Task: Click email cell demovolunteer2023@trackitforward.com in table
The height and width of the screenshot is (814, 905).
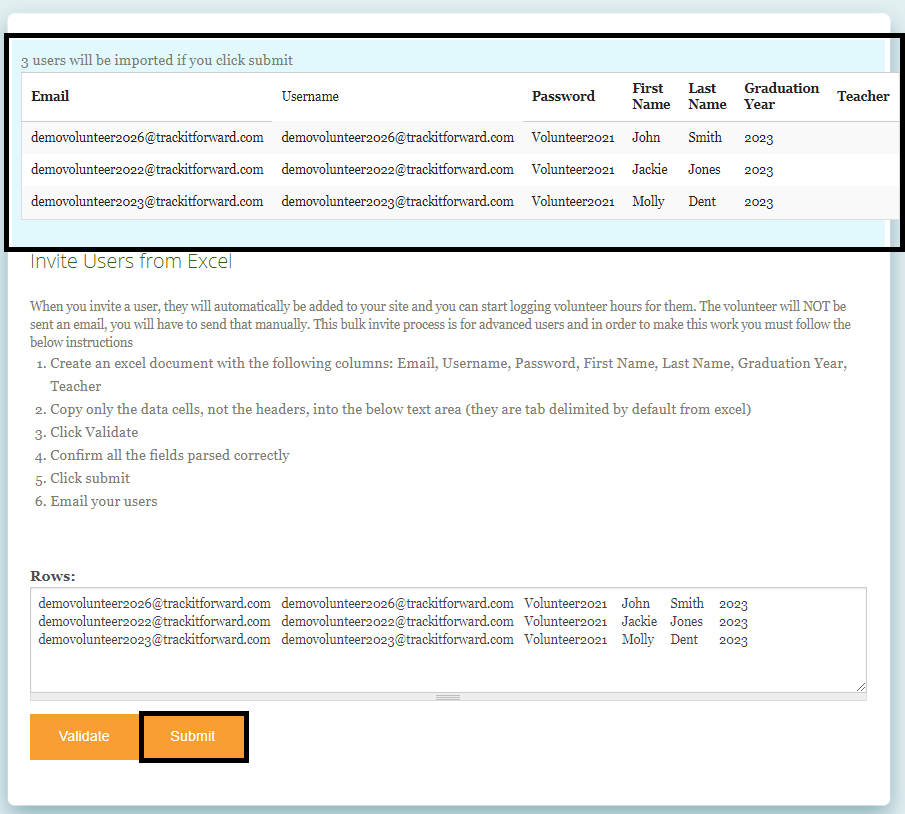Action: tap(147, 201)
